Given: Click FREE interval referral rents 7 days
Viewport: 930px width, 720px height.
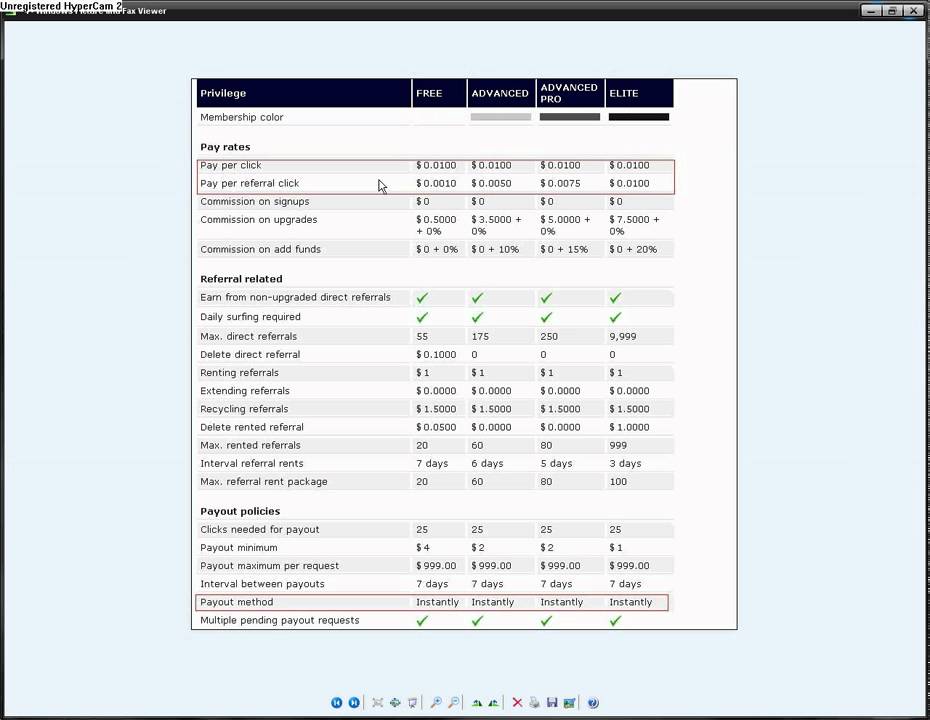Looking at the screenshot, I should point(432,463).
